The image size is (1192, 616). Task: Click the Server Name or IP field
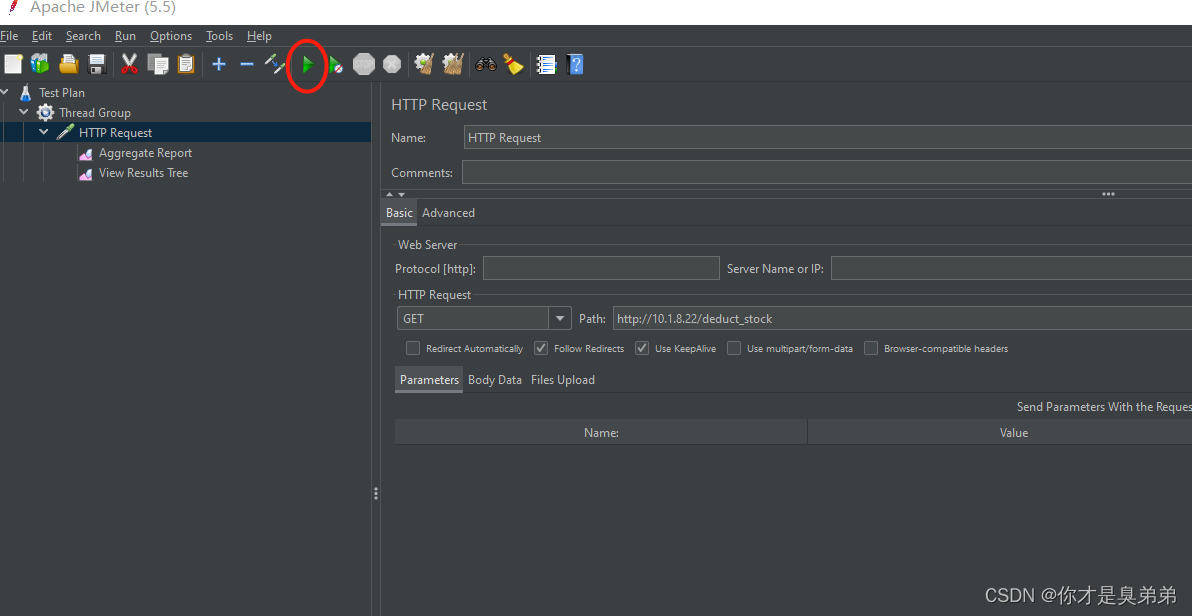coord(1012,268)
